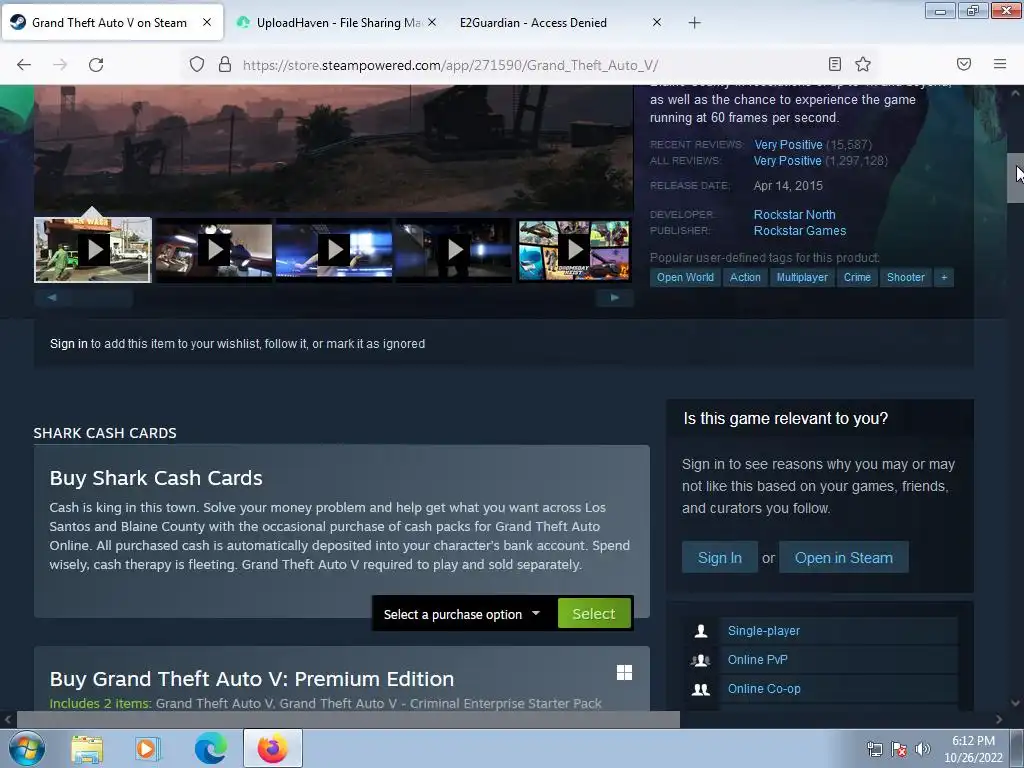The image size is (1024, 768).
Task: Click the browser forward arrow
Action: click(60, 65)
